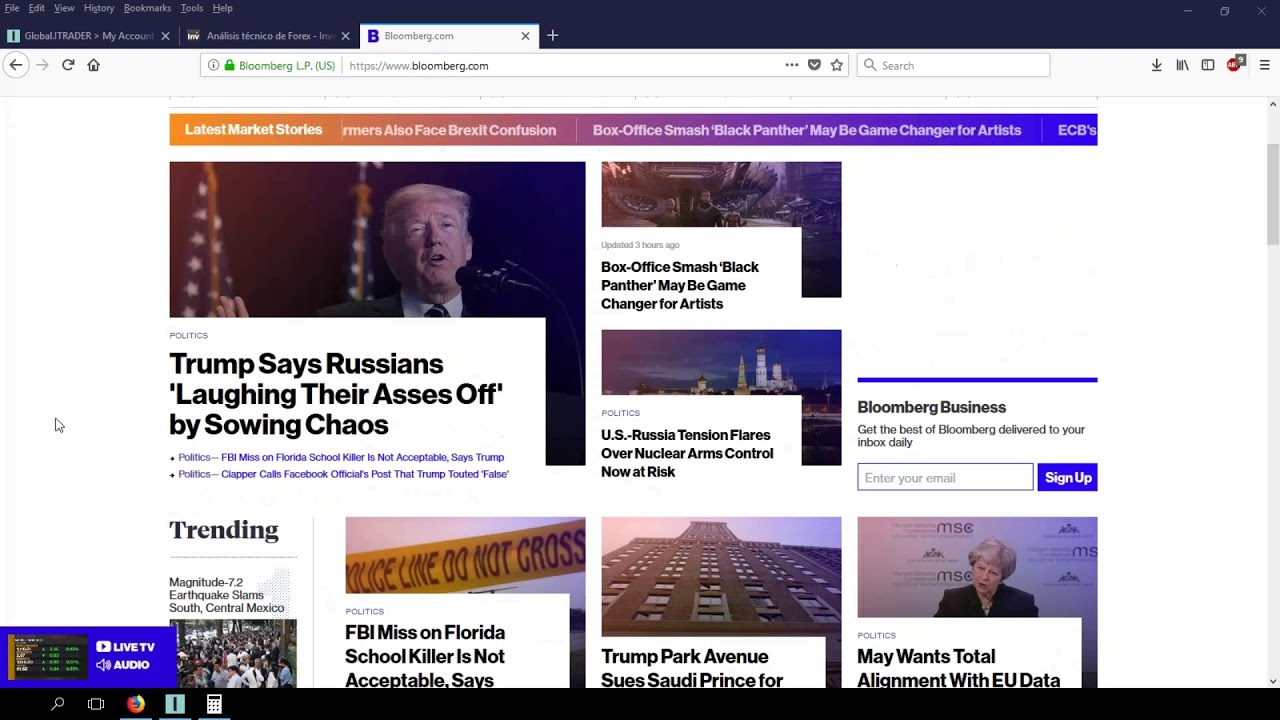Click the forward navigation arrow
The image size is (1280, 720).
click(x=42, y=65)
